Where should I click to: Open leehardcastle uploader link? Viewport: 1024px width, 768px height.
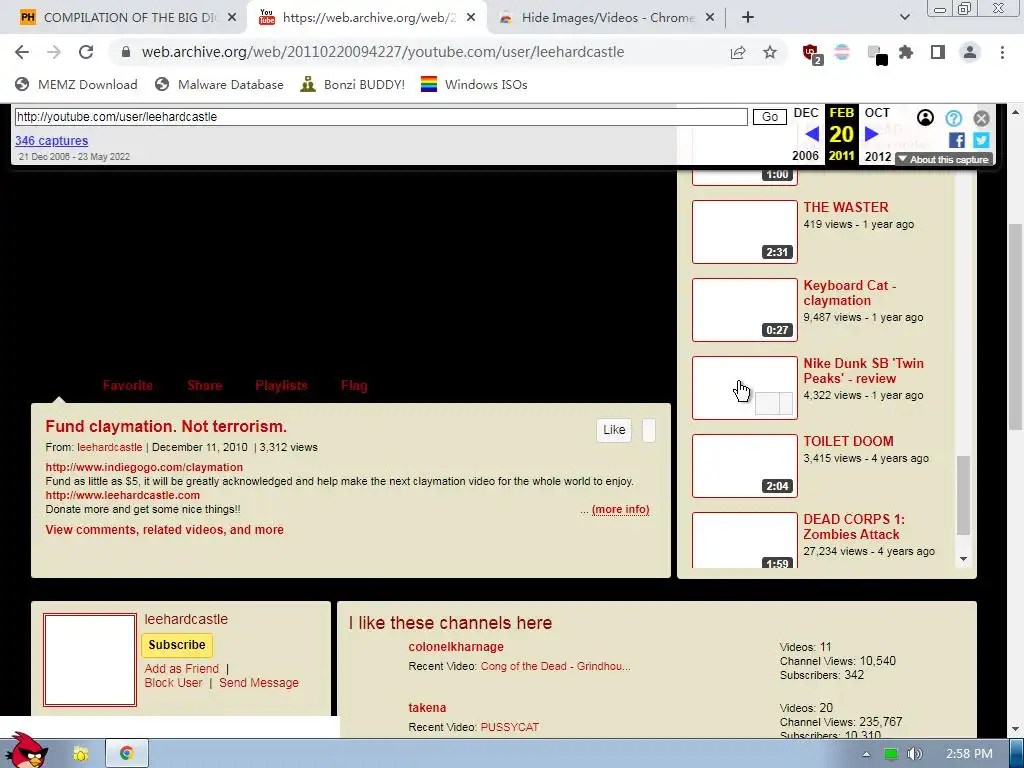[x=110, y=447]
